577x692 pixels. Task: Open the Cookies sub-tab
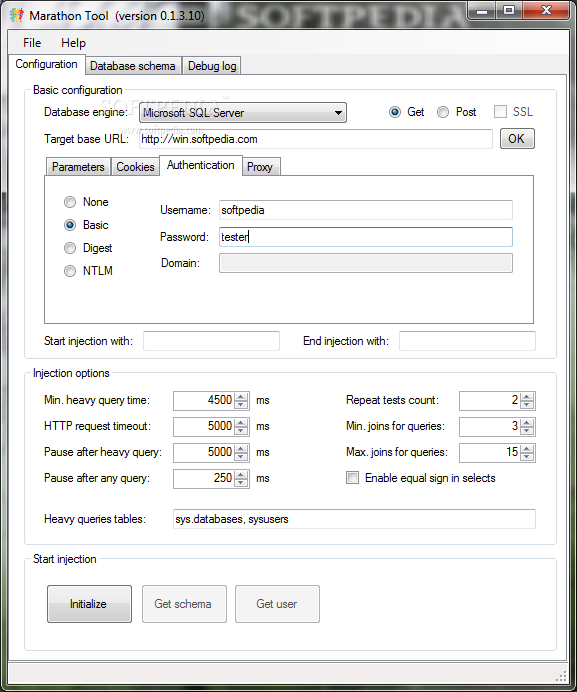[x=135, y=167]
